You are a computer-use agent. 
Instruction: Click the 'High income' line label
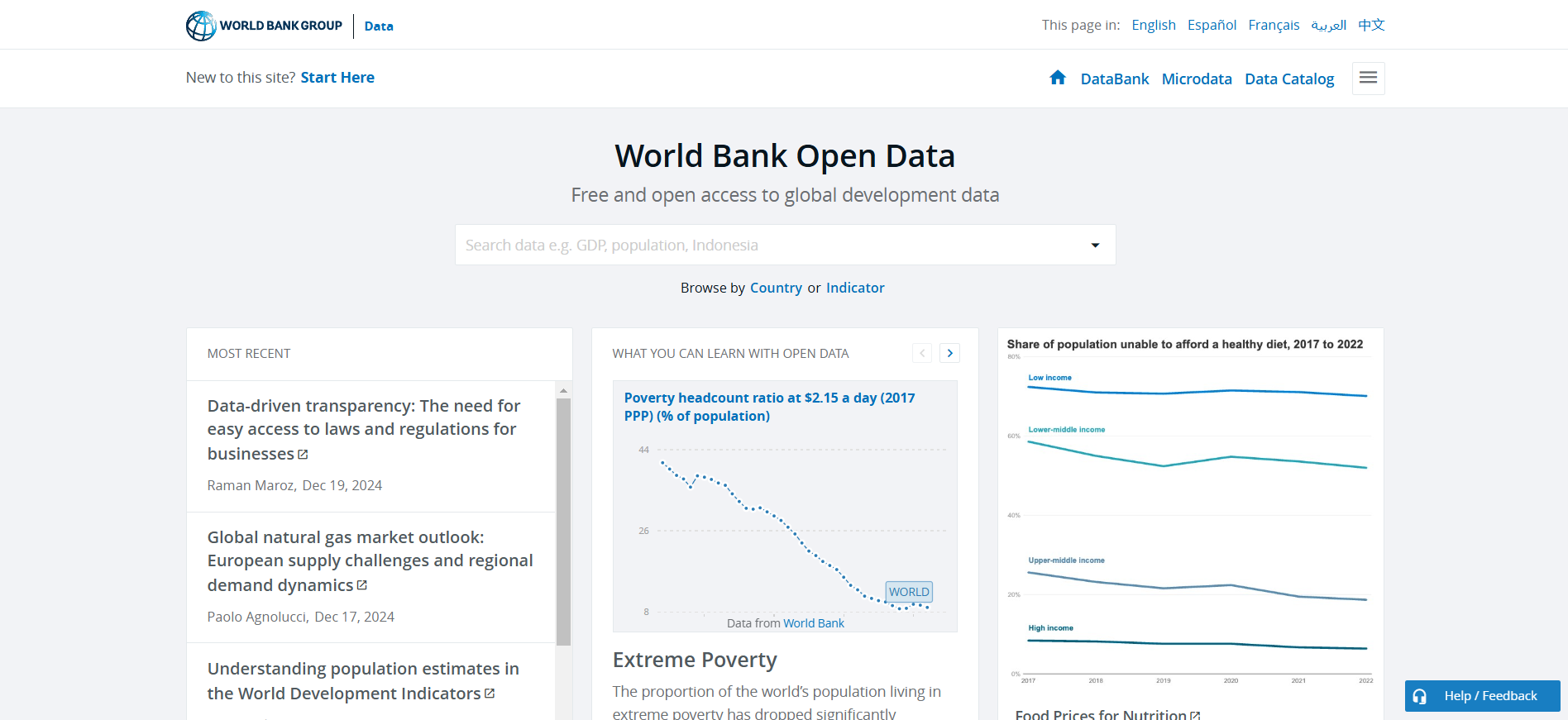[1050, 628]
